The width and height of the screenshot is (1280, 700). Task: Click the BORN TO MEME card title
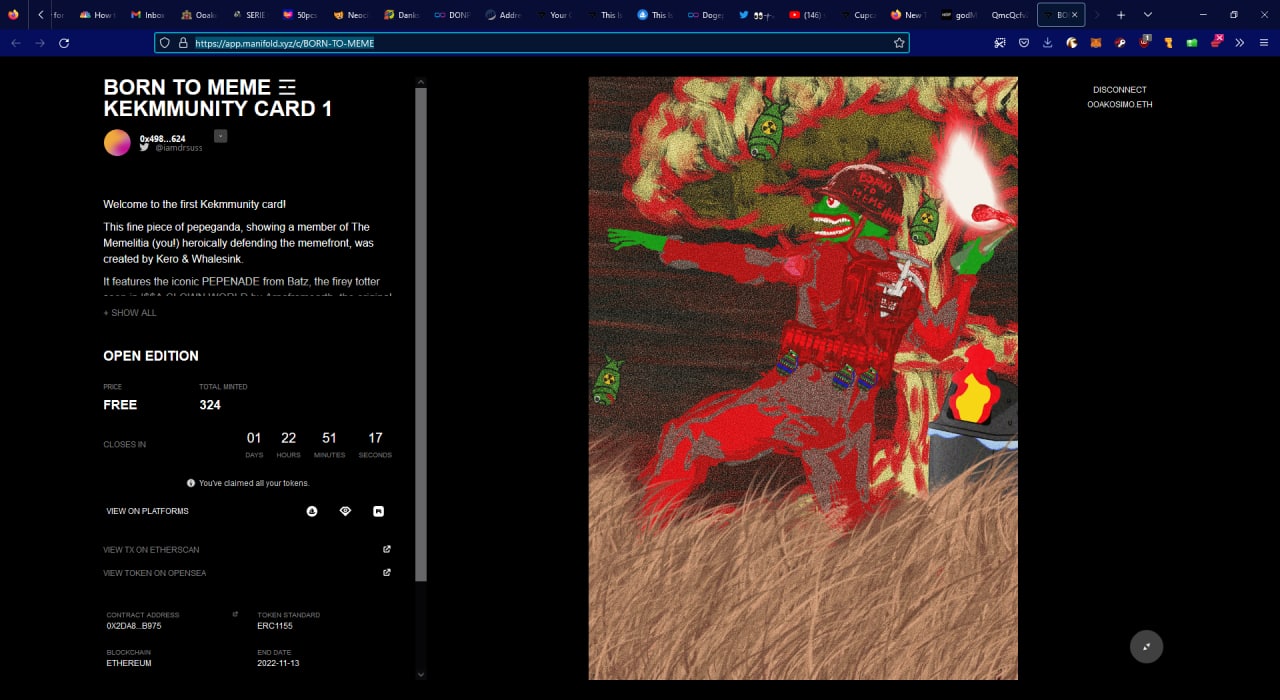(x=218, y=98)
